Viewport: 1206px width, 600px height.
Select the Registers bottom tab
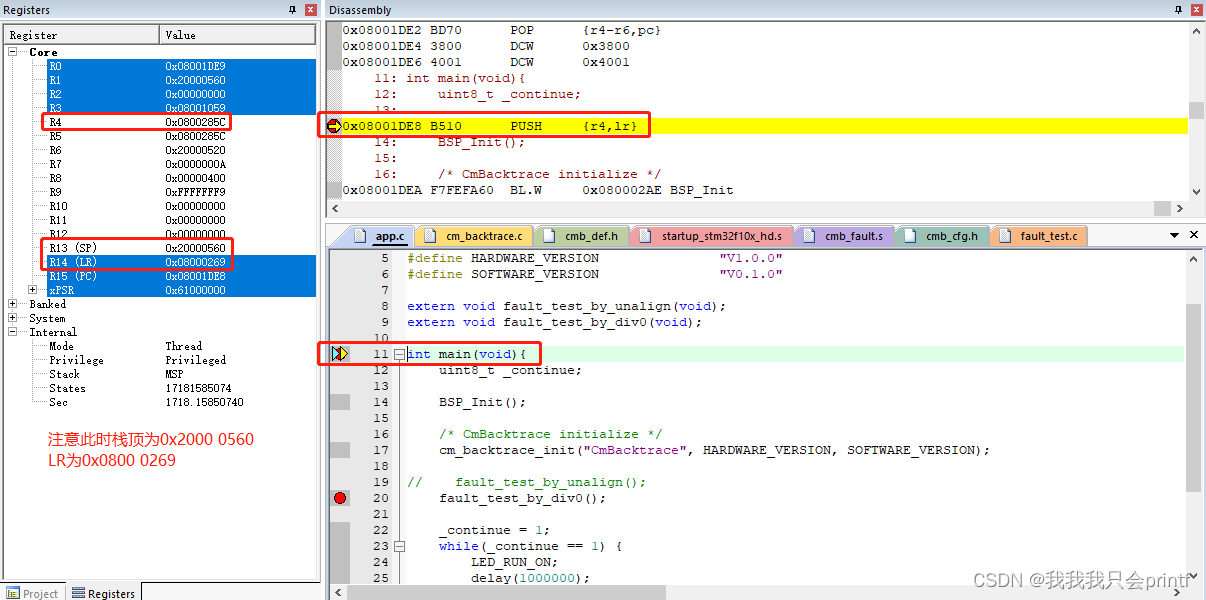pos(103,593)
